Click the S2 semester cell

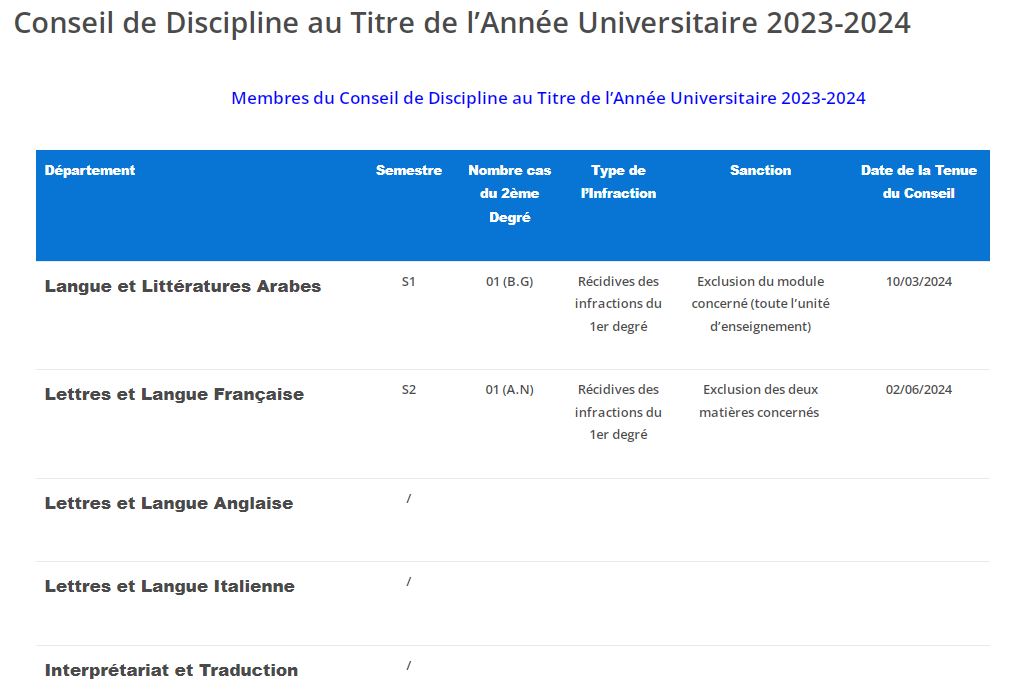pyautogui.click(x=408, y=389)
